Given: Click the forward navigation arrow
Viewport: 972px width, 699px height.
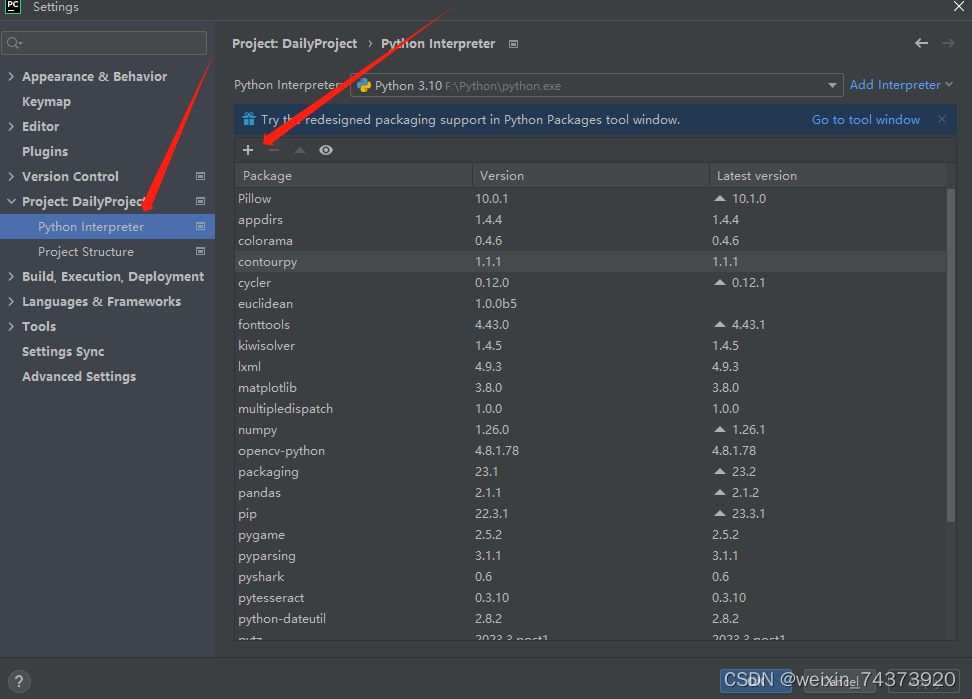Looking at the screenshot, I should point(948,43).
